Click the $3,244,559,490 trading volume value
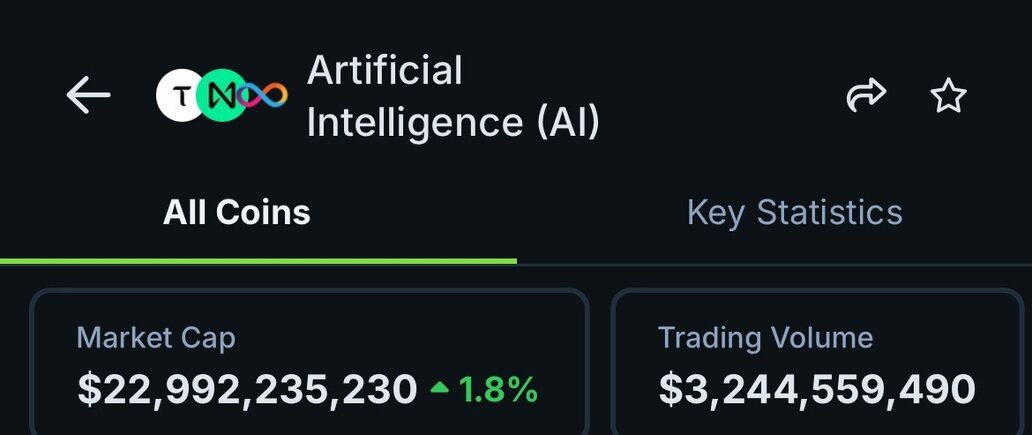1032x435 pixels. 817,389
